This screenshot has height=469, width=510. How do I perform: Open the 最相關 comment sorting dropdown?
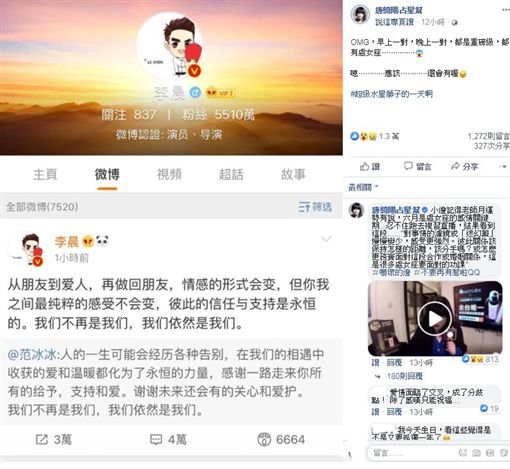click(x=363, y=187)
